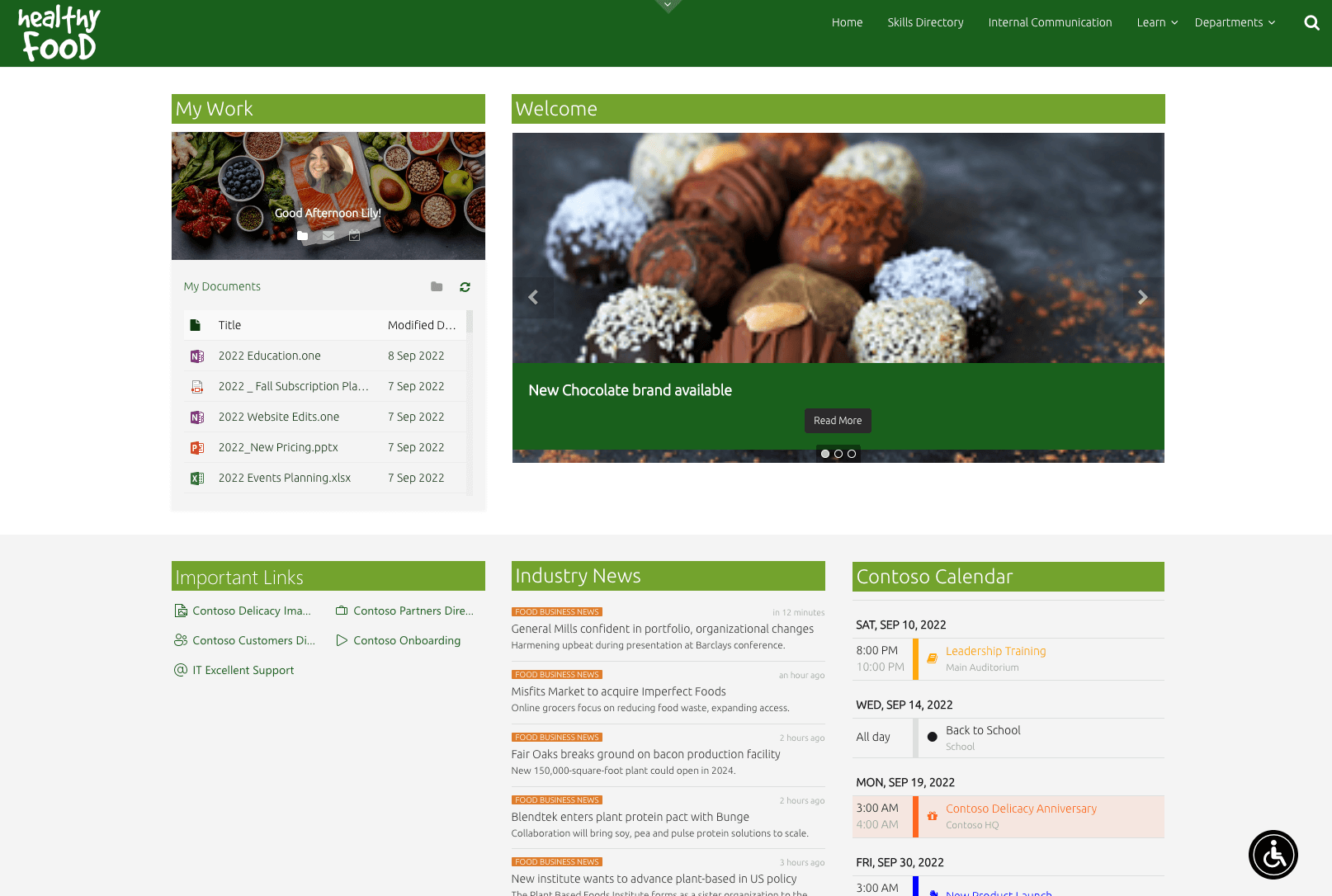1332x896 pixels.
Task: Open 2022 Events Planning.xlsx file
Action: pos(284,478)
